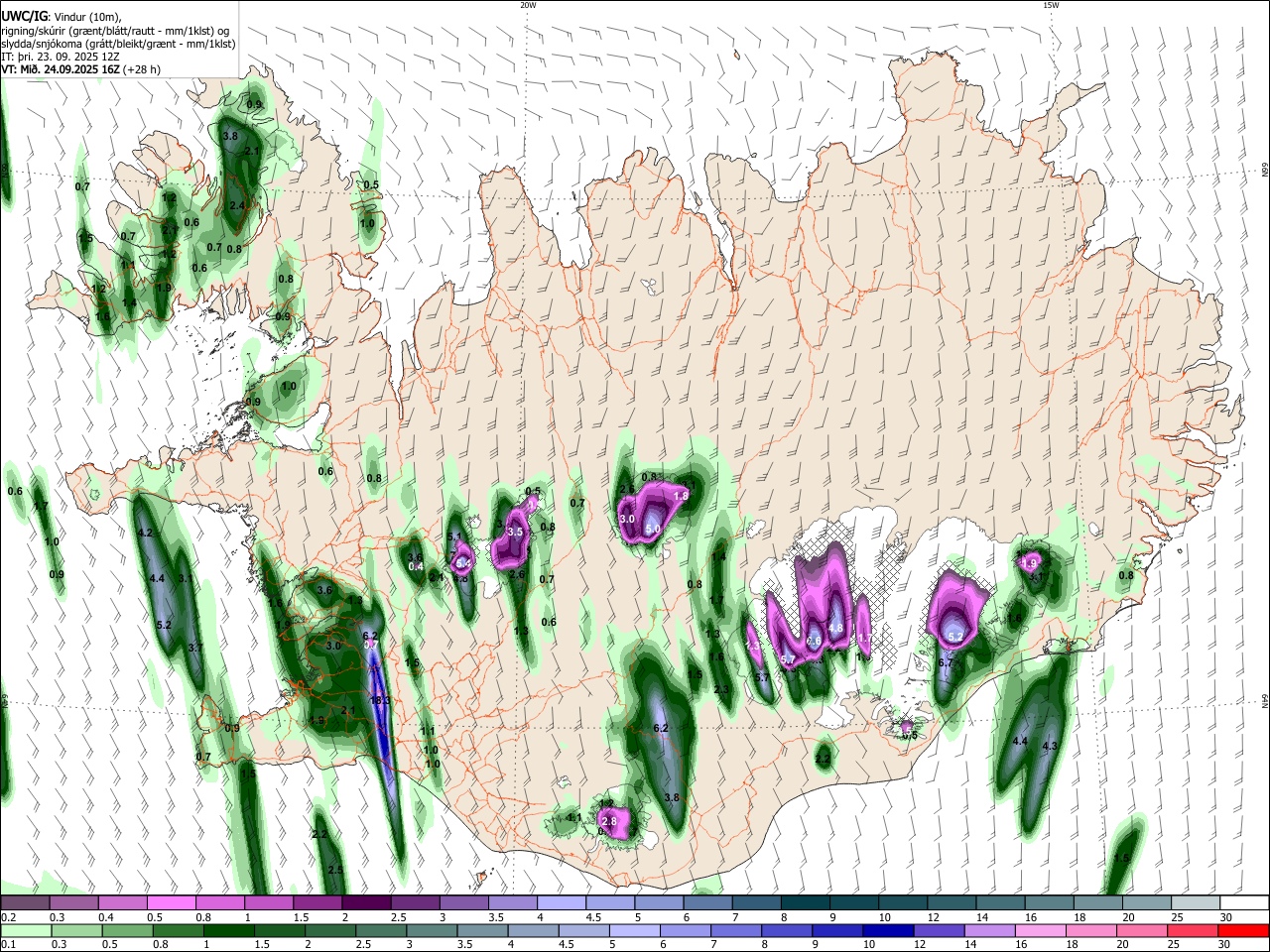Click the 3.6 rain value

[324, 590]
